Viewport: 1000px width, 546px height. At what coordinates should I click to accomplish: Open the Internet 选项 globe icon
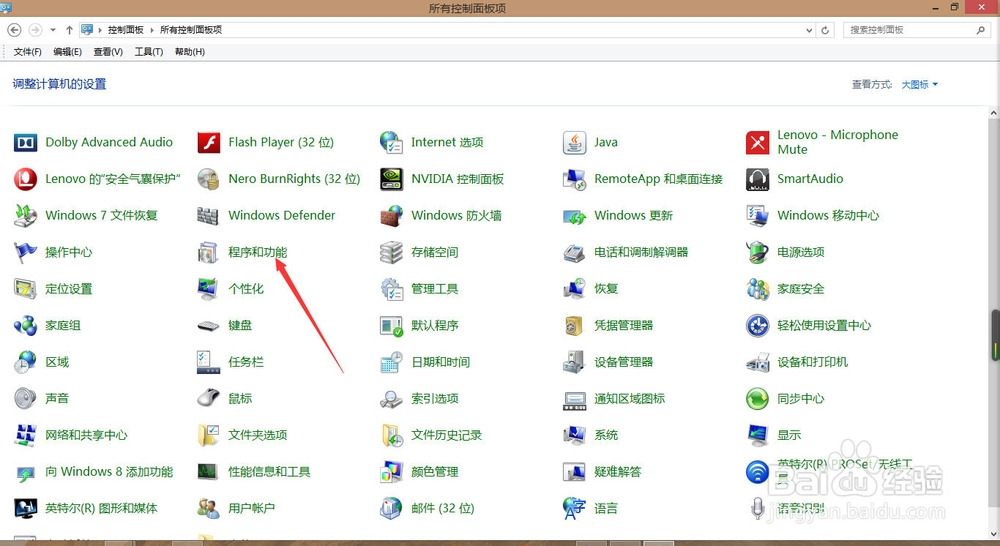tap(391, 142)
